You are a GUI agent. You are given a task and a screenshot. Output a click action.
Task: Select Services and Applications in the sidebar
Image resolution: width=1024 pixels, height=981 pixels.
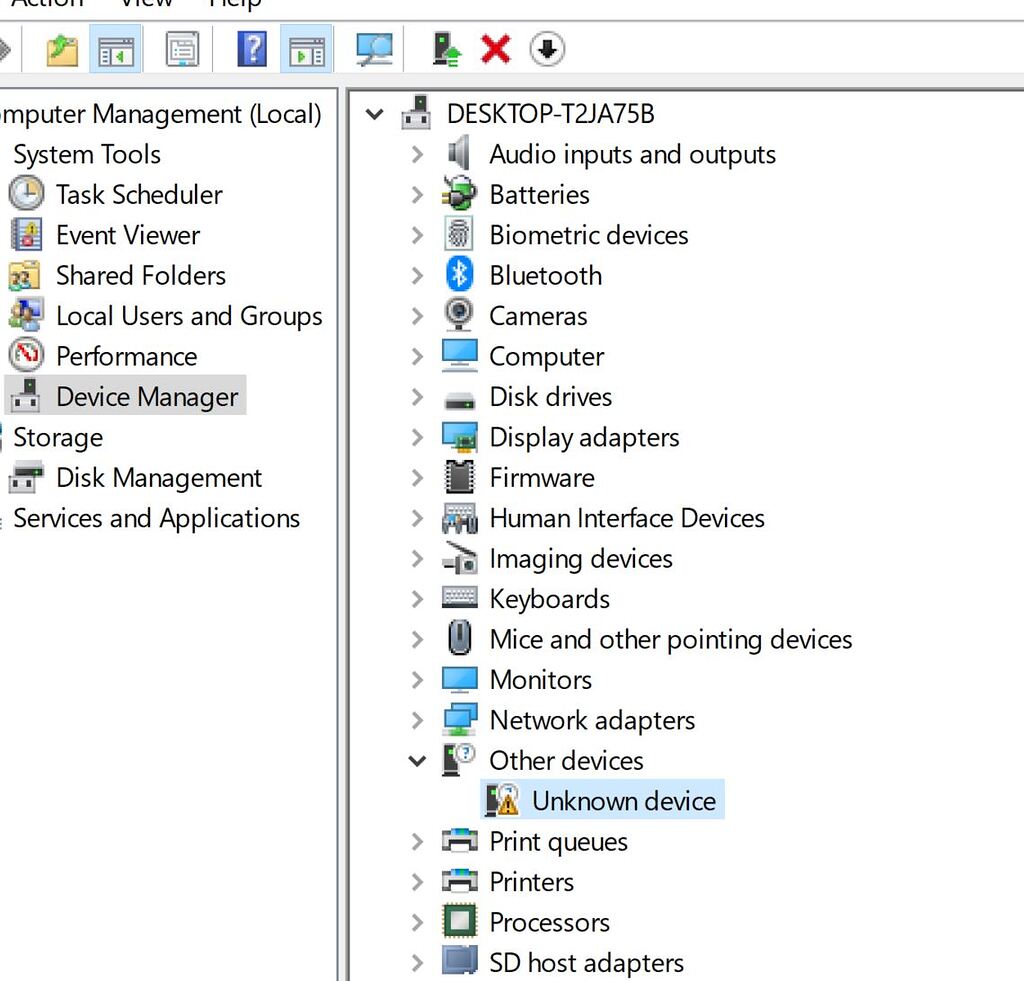click(156, 518)
